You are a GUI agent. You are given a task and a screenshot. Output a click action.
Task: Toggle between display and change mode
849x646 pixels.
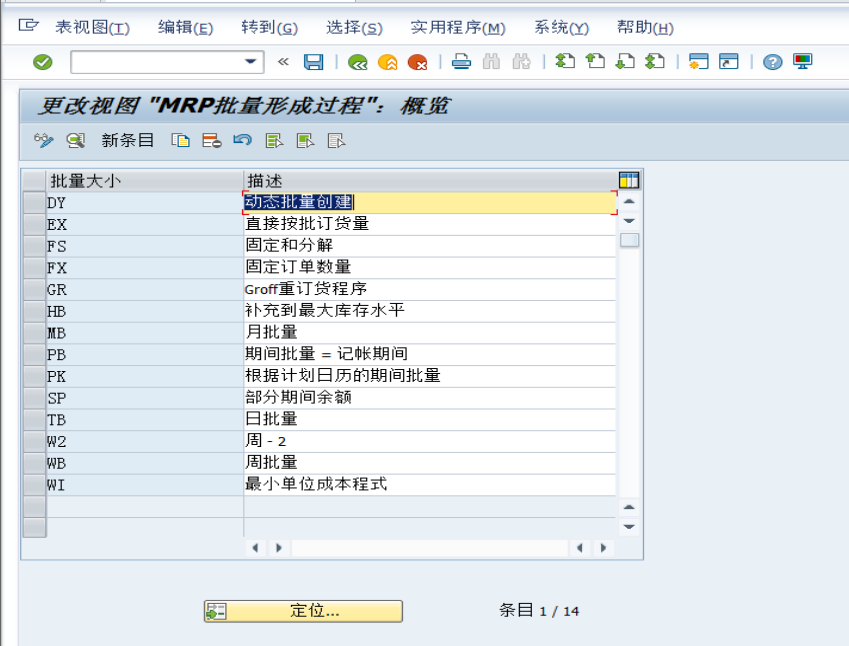pyautogui.click(x=42, y=141)
